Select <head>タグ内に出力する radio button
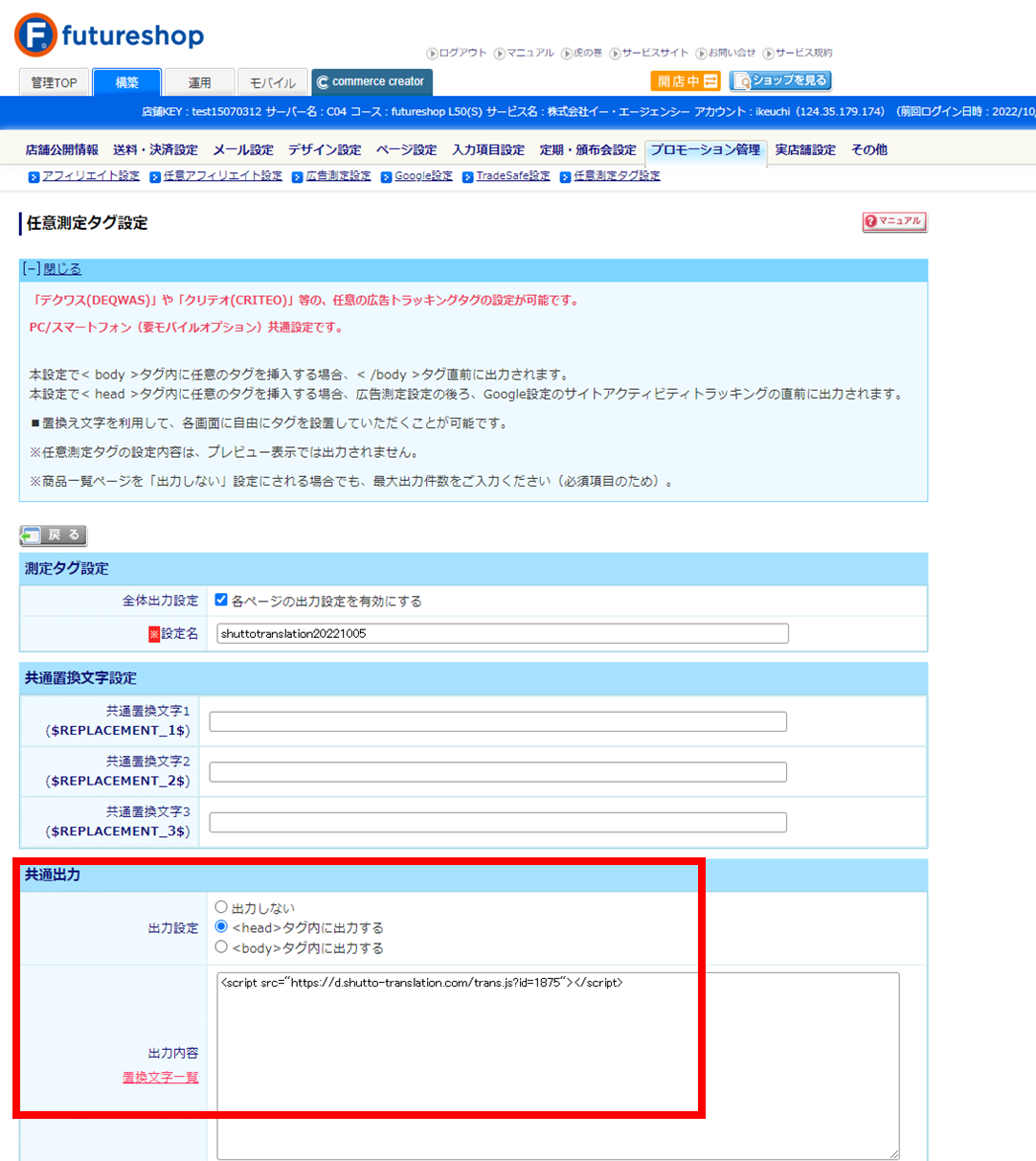 (221, 926)
